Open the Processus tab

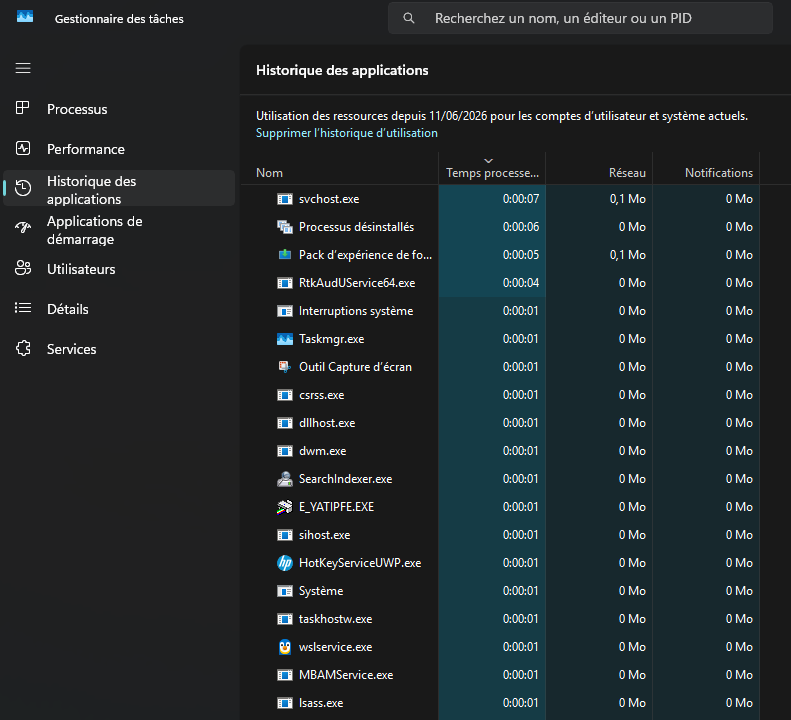[119, 109]
